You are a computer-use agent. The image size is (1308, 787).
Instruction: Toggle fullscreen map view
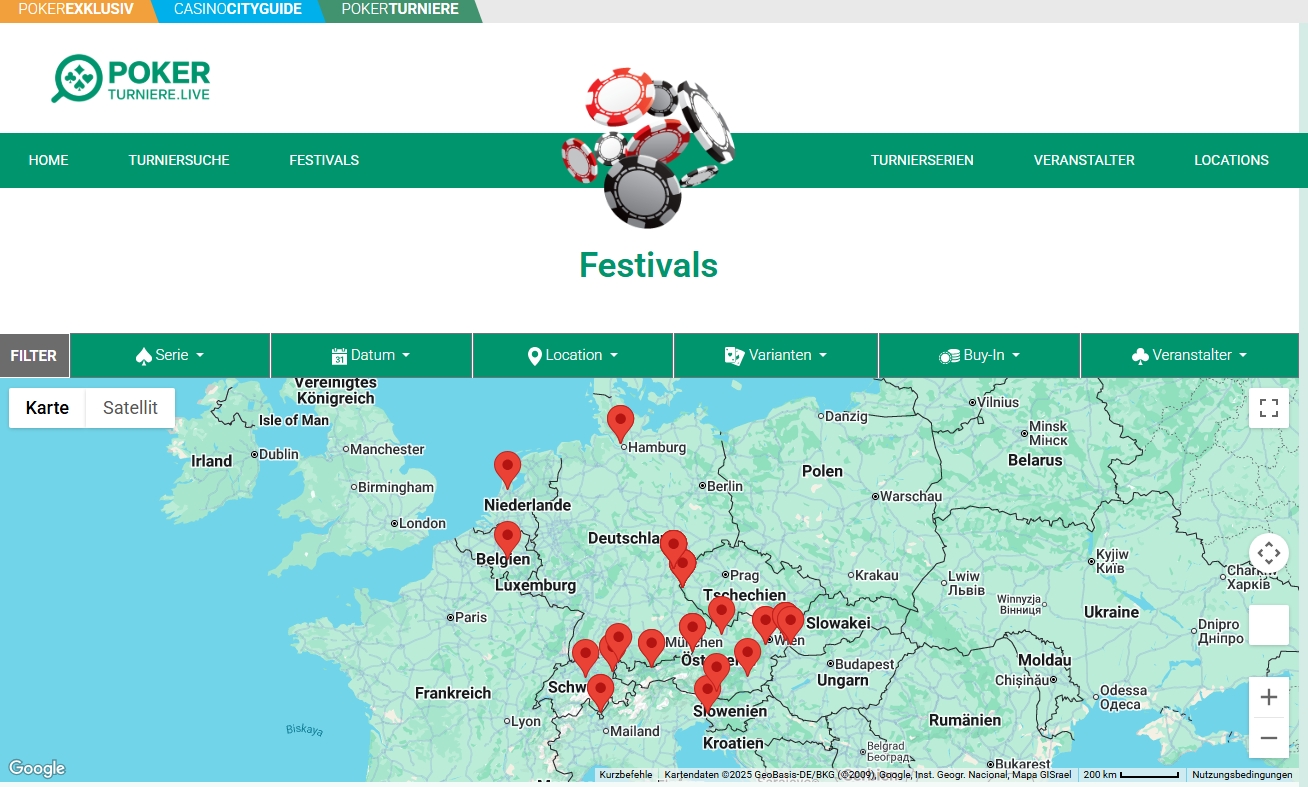[x=1268, y=408]
